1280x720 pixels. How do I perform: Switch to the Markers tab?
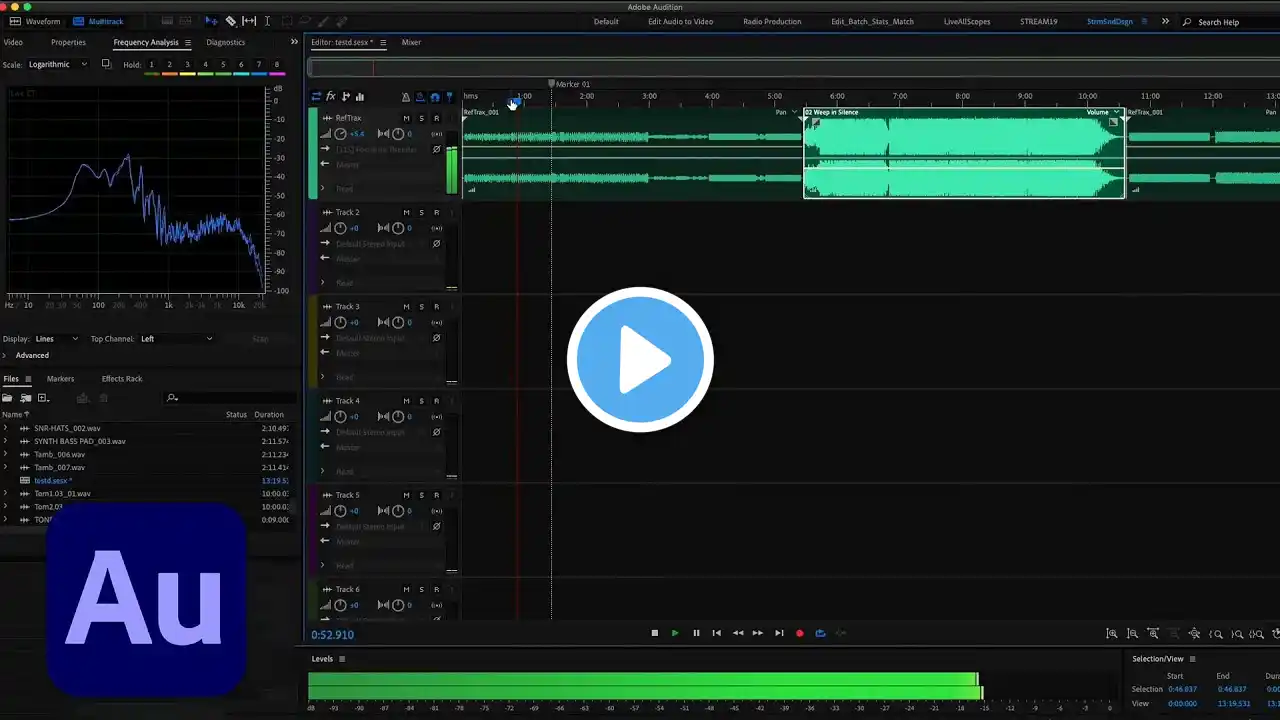pyautogui.click(x=60, y=379)
